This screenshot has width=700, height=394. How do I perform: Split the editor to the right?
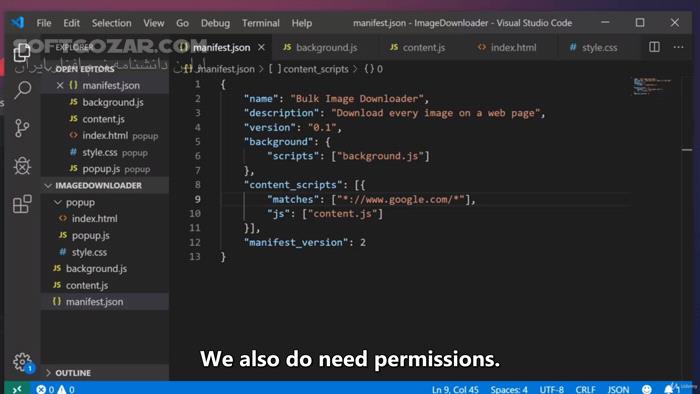click(x=654, y=47)
